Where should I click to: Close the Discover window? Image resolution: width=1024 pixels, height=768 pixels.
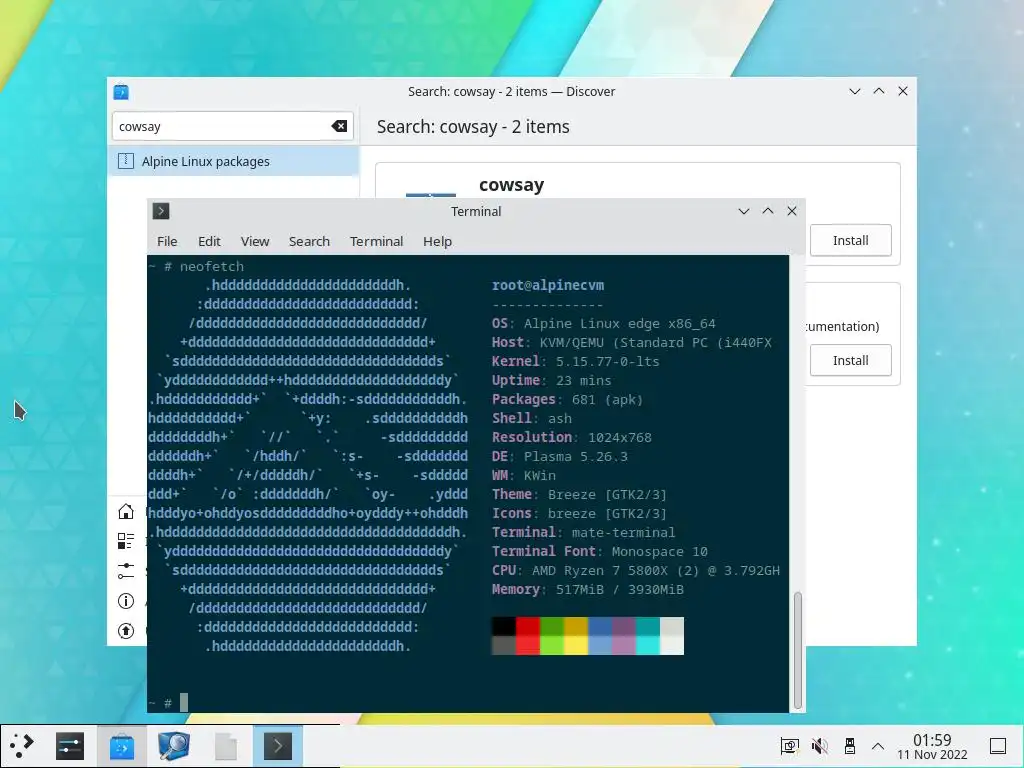903,91
